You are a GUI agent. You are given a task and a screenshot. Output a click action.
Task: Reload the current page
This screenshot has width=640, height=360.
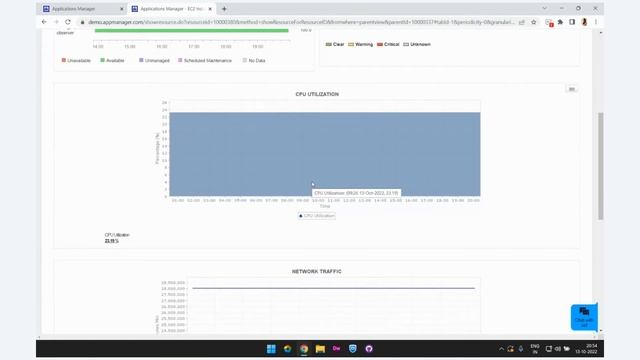(68, 22)
